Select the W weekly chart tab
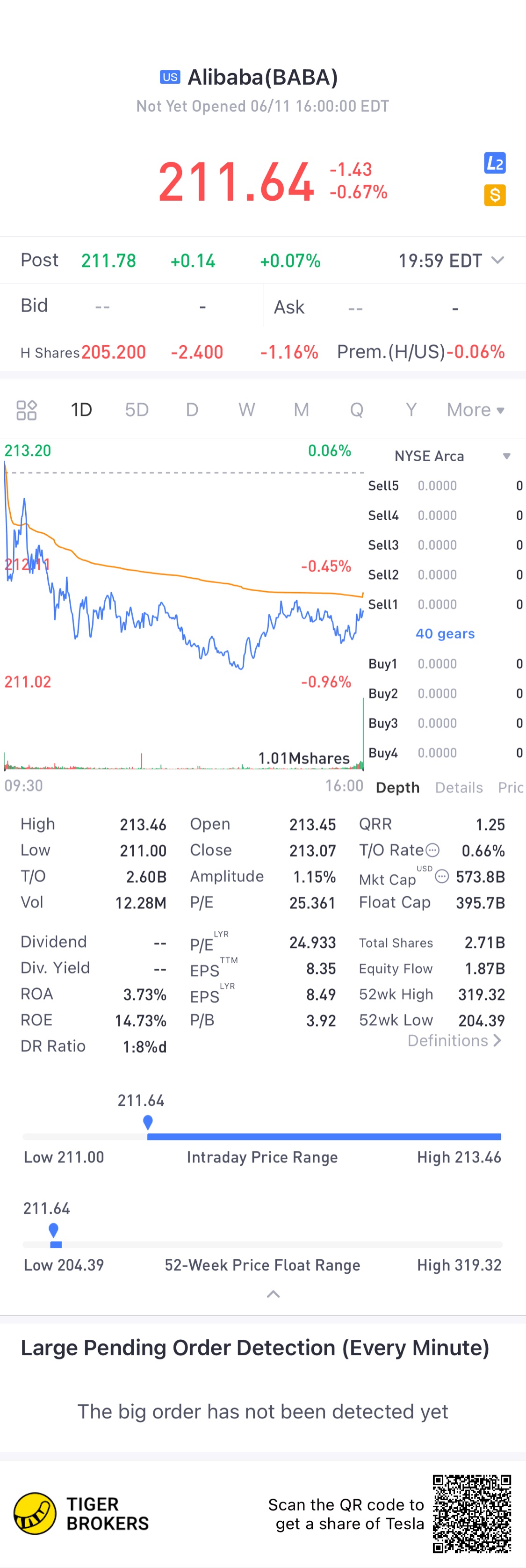Image resolution: width=526 pixels, height=1568 pixels. click(x=246, y=410)
